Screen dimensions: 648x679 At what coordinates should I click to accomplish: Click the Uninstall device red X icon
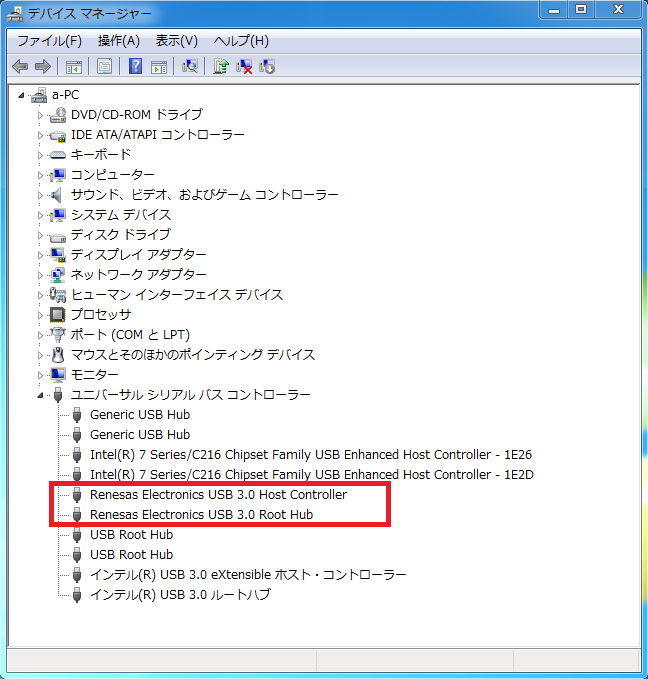(244, 67)
